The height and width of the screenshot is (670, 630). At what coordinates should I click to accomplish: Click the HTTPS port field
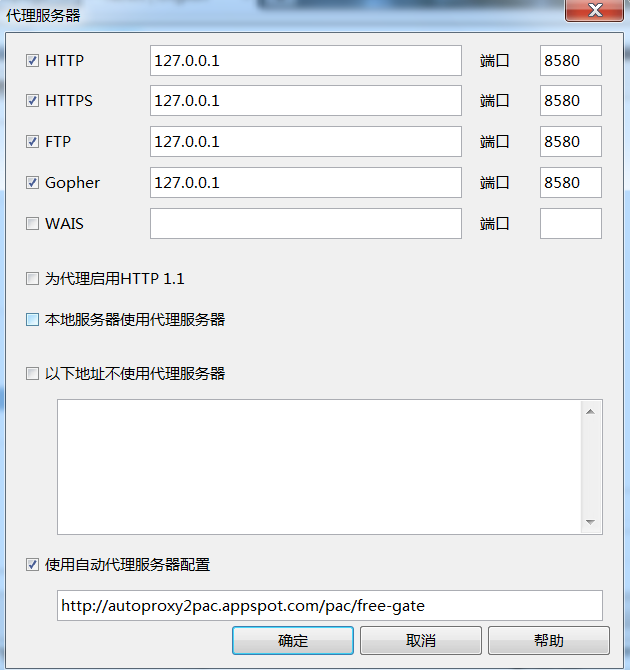click(571, 101)
